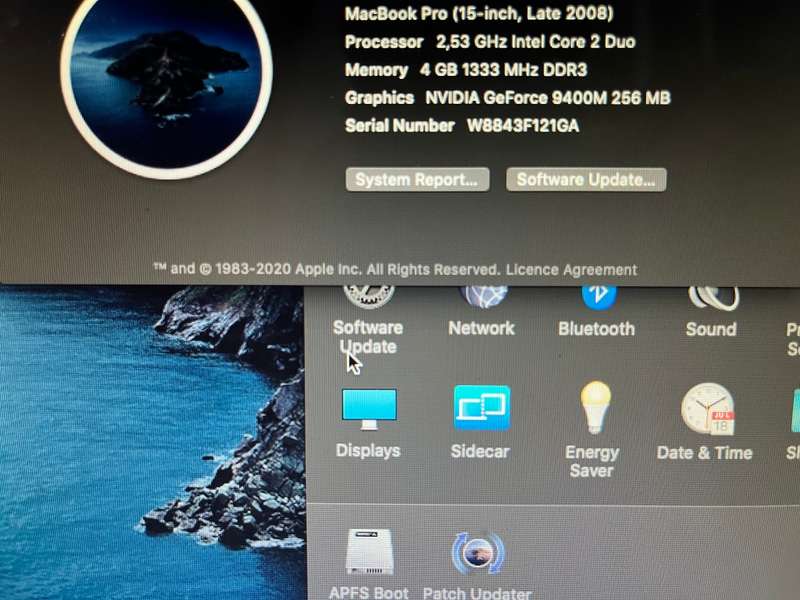Open APFS Boot drive icon
This screenshot has height=600, width=800.
[x=369, y=552]
